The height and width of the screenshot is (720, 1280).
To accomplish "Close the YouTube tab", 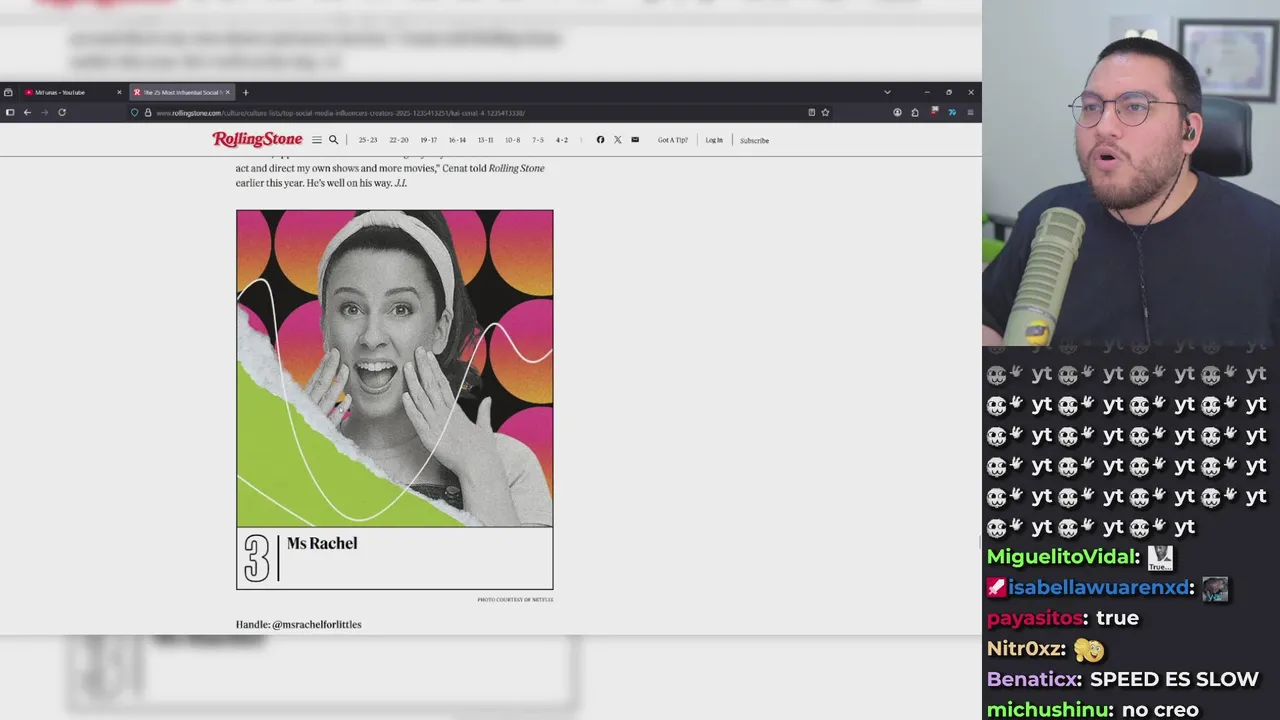I will point(119,92).
